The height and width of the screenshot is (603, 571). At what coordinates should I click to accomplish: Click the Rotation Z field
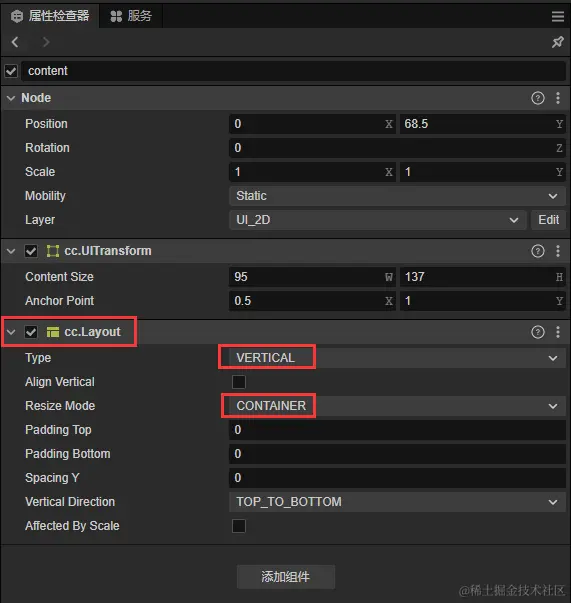(x=397, y=148)
